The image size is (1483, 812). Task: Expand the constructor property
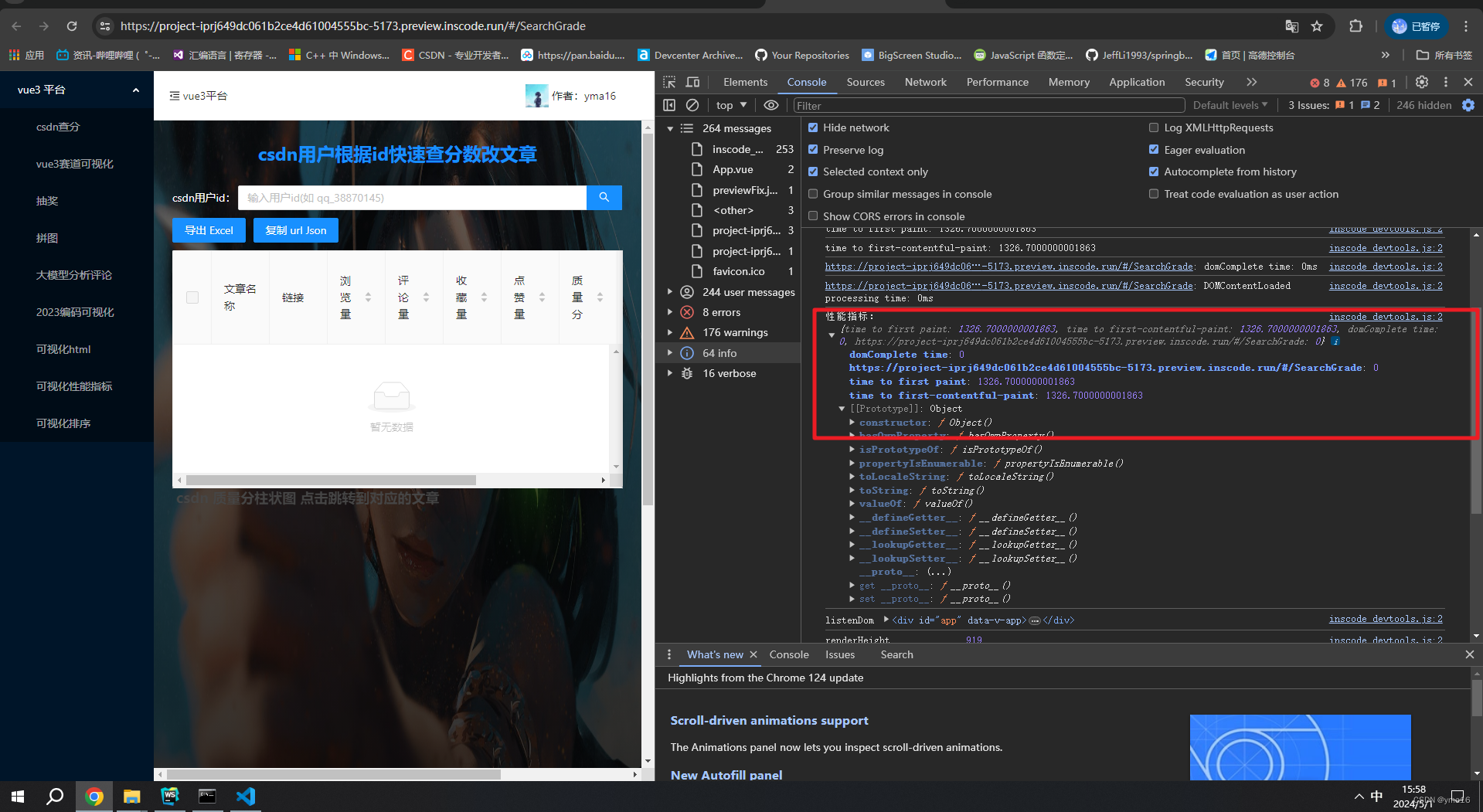[852, 423]
